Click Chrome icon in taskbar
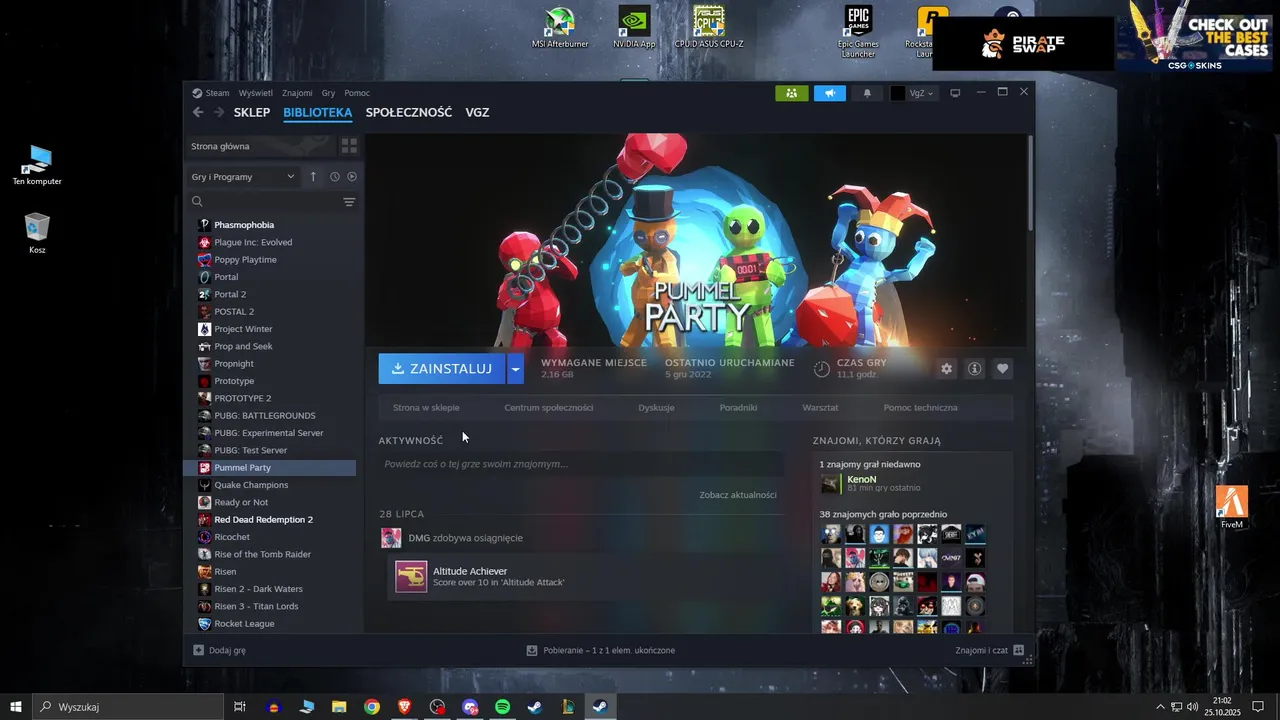Image resolution: width=1280 pixels, height=720 pixels. (x=372, y=707)
